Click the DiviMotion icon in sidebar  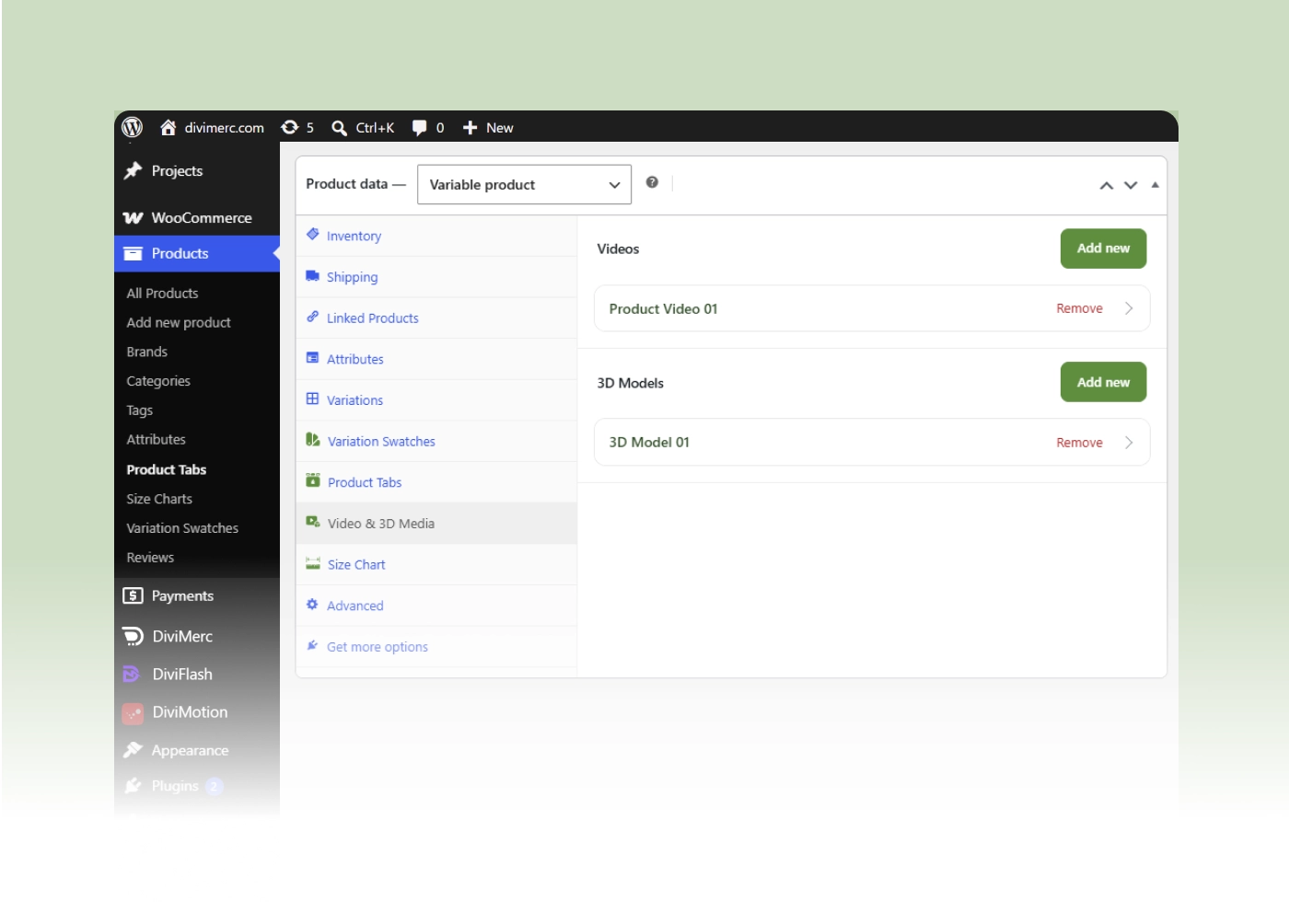[x=133, y=713]
